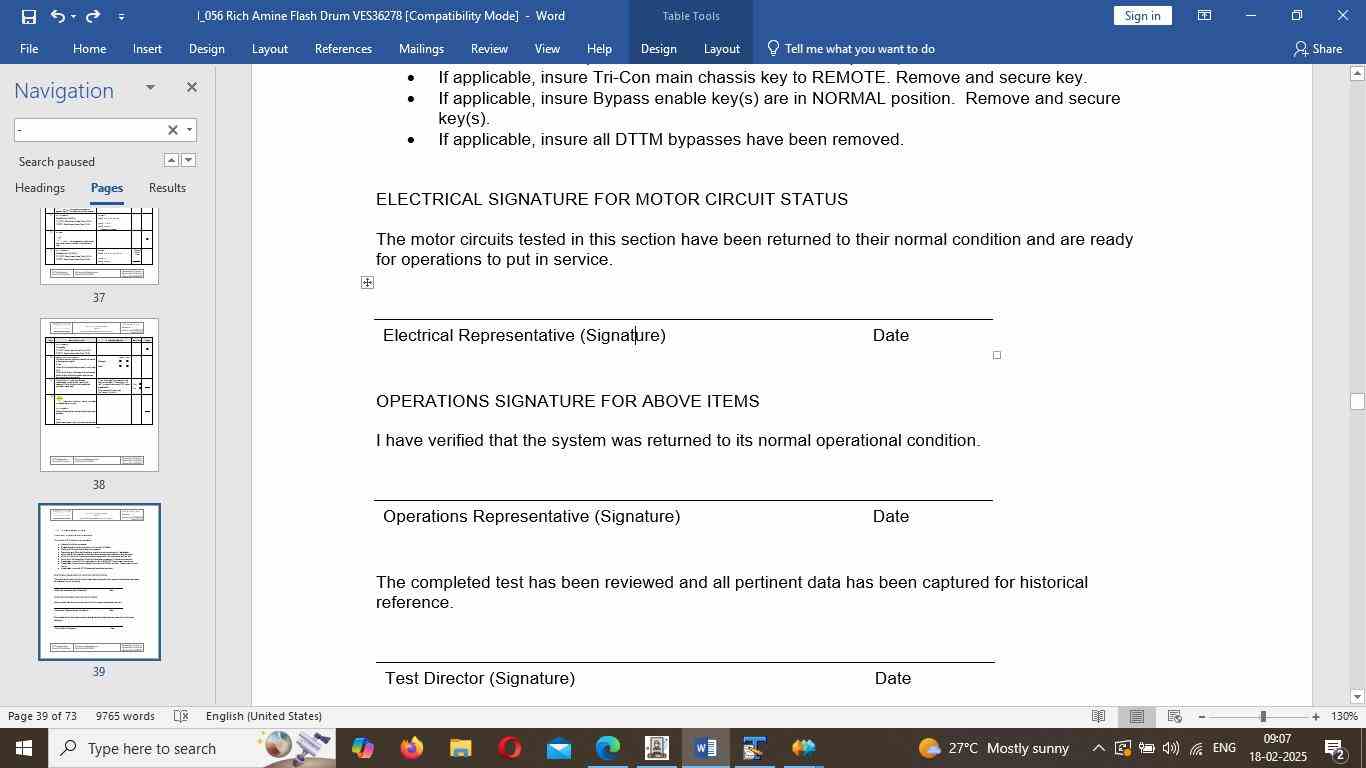Save the document using the floppy disk icon
This screenshot has width=1366, height=768.
(x=28, y=16)
